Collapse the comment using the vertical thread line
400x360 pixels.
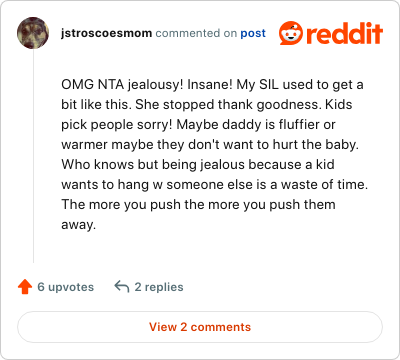33,156
